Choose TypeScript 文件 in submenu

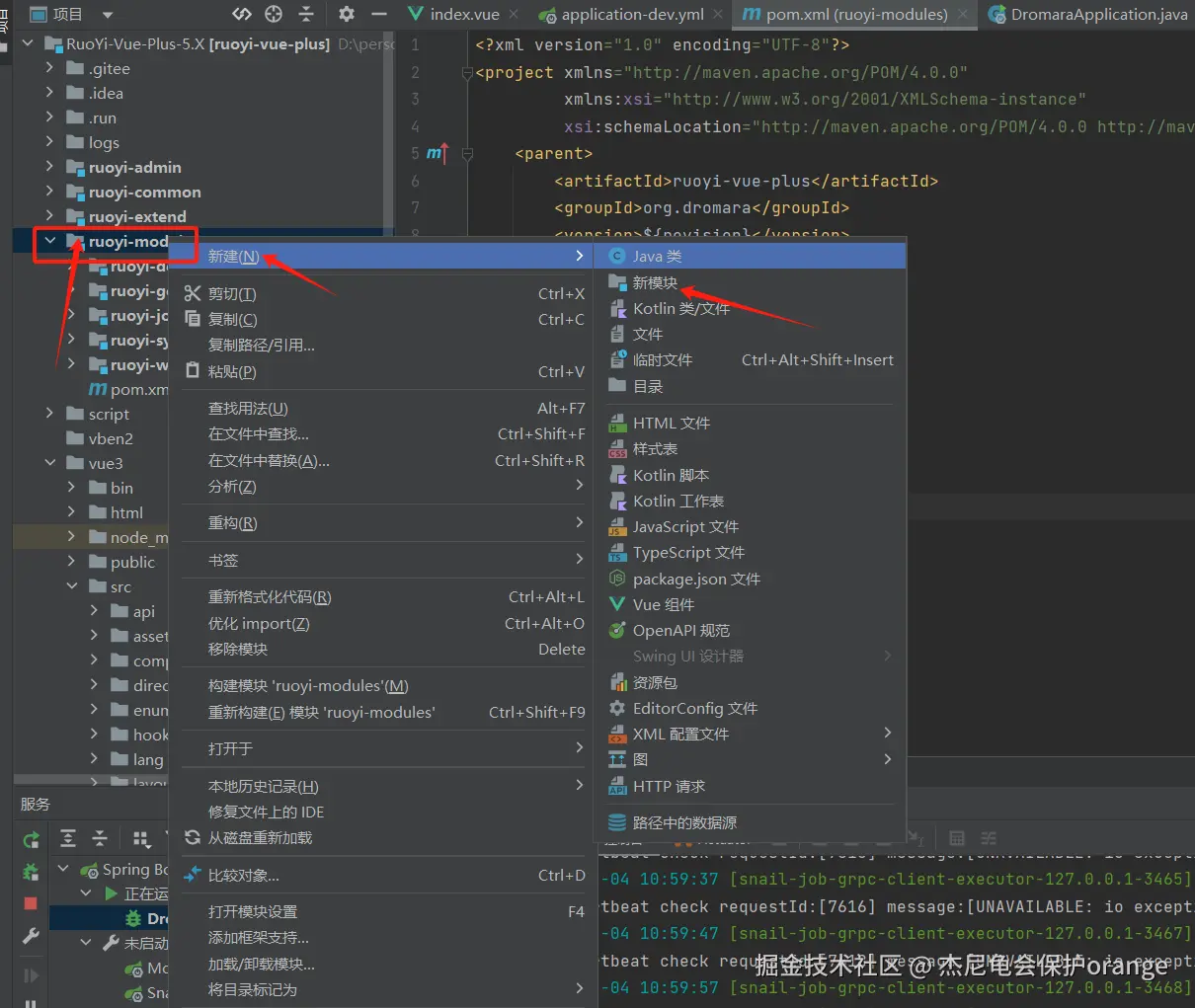point(750,553)
